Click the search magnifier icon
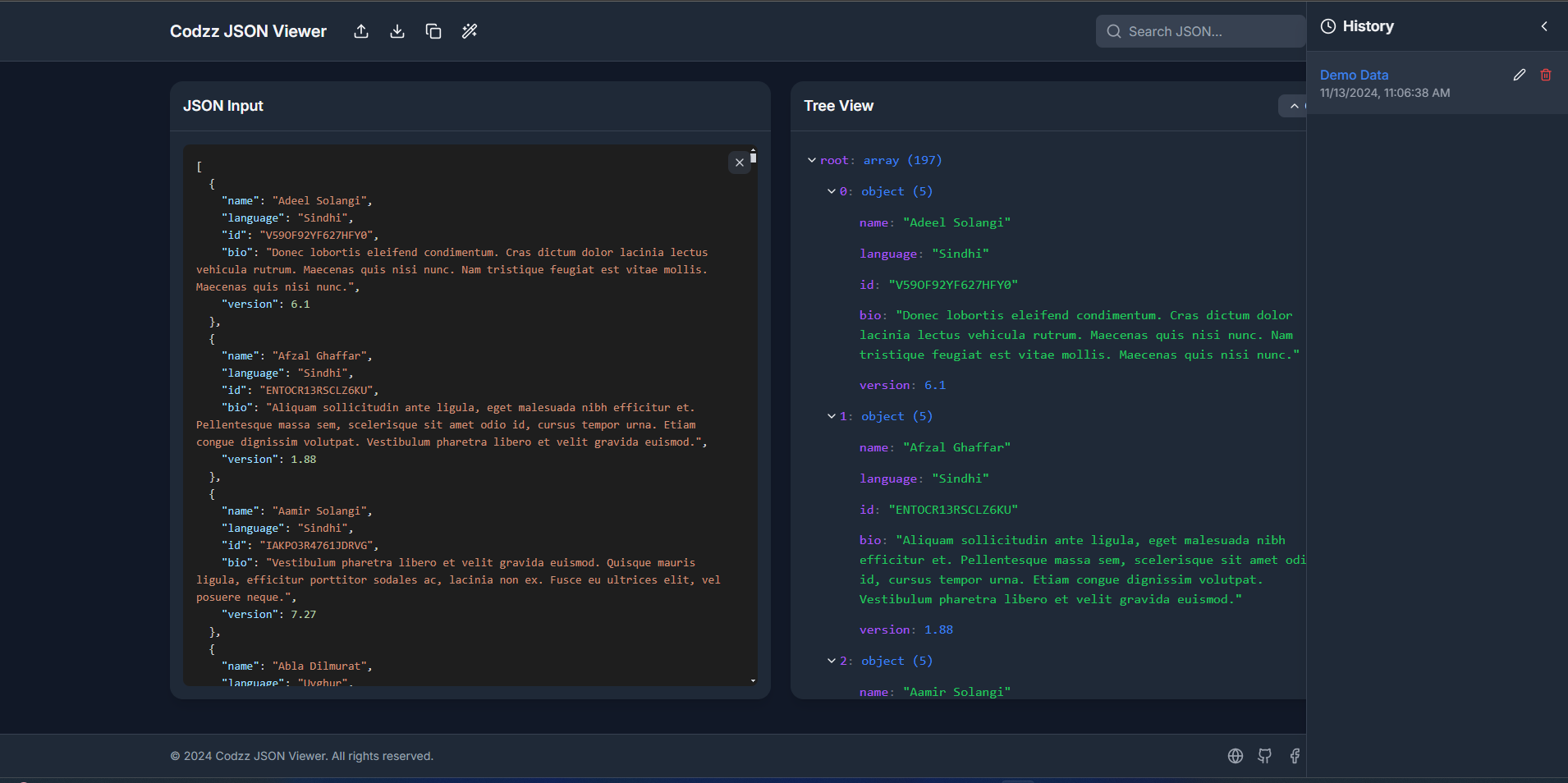The image size is (1568, 783). tap(1114, 31)
